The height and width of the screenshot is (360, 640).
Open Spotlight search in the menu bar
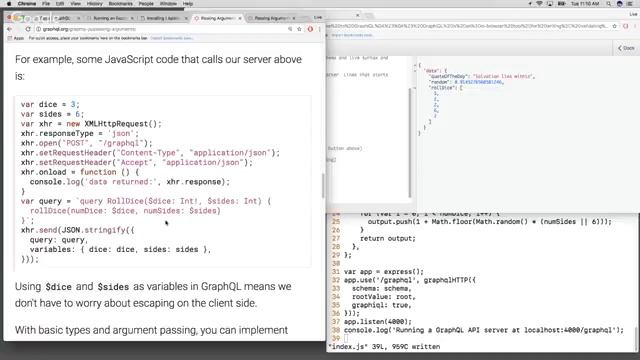coord(609,4)
